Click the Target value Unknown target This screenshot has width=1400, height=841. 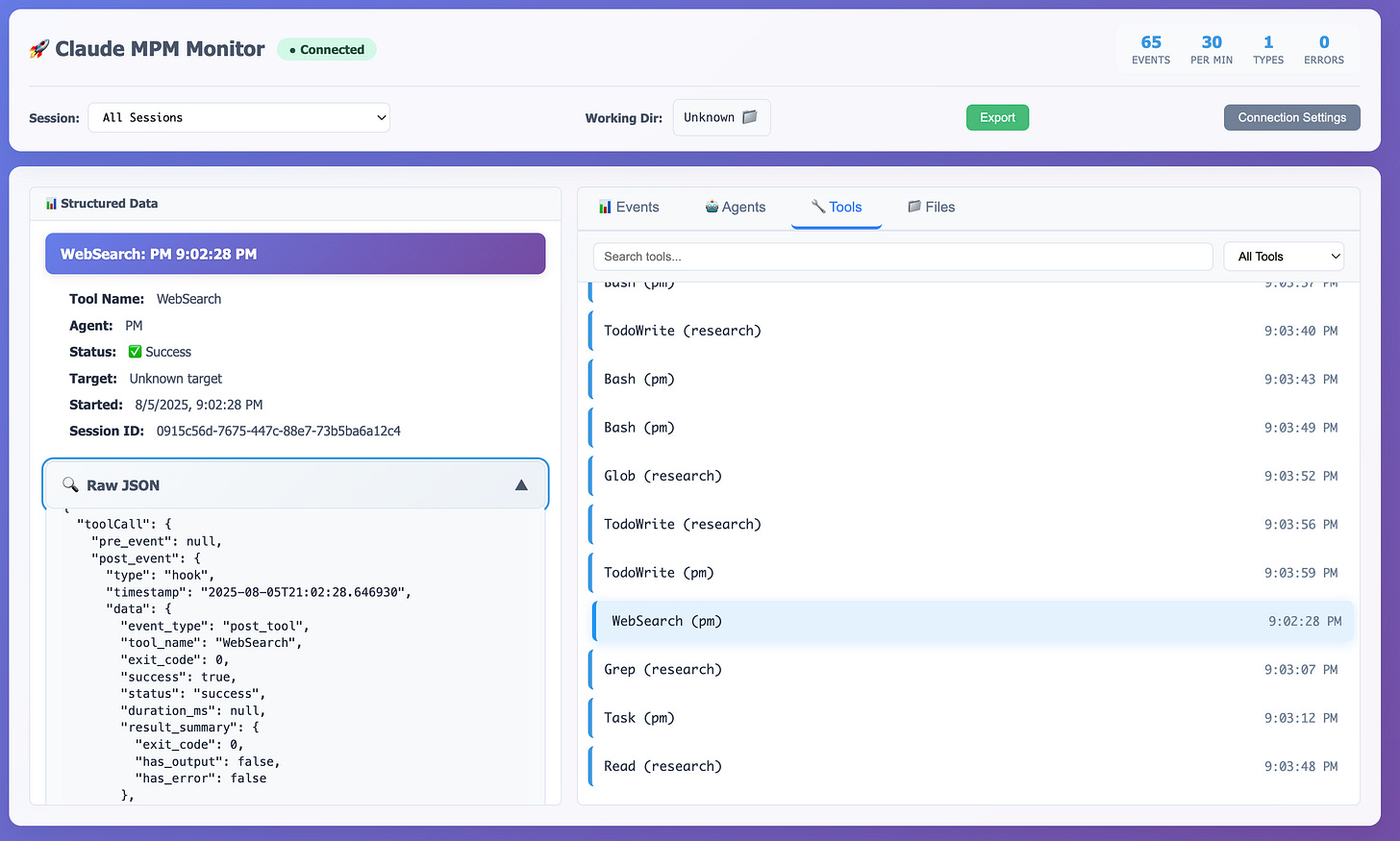(x=176, y=379)
